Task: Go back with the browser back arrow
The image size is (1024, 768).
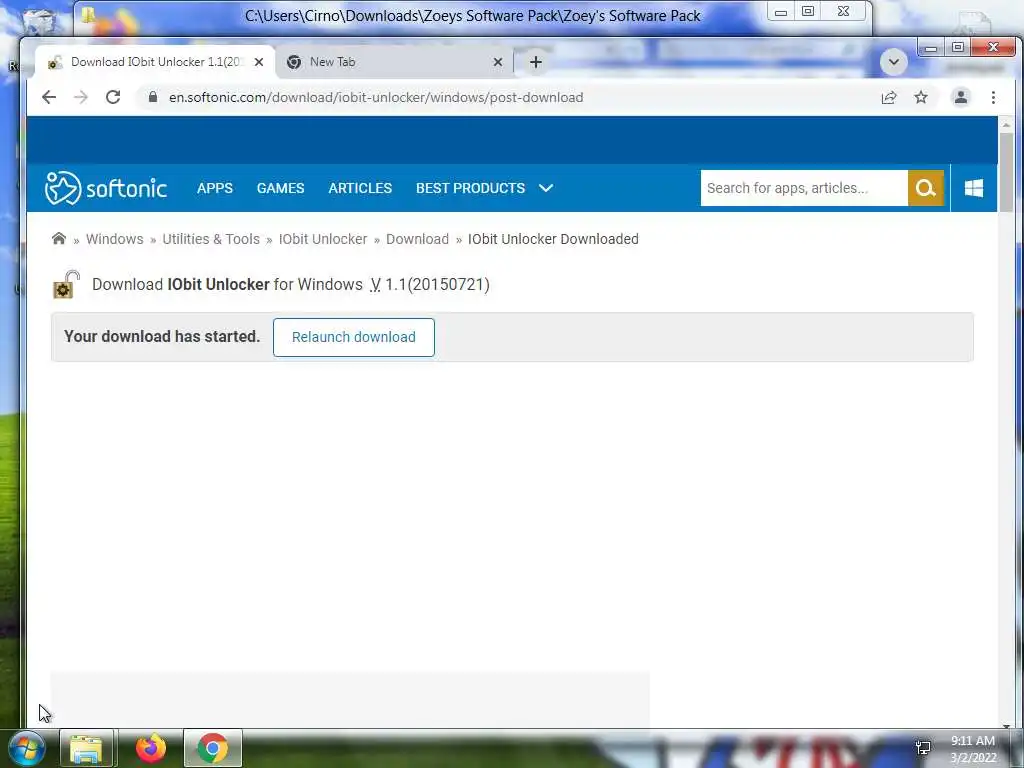Action: point(49,97)
